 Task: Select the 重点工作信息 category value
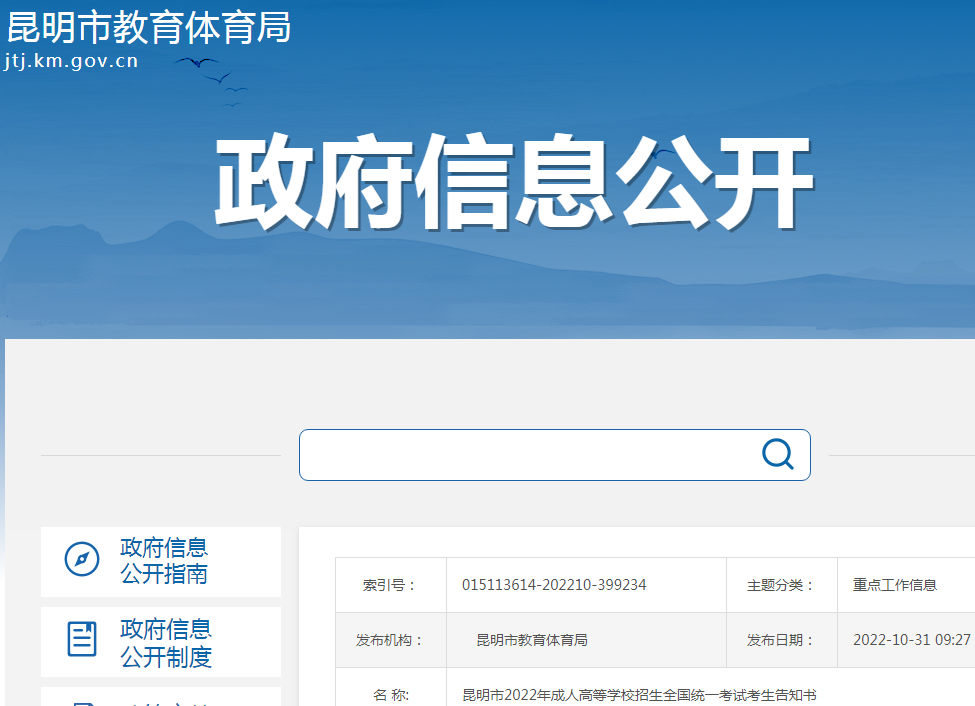click(894, 585)
